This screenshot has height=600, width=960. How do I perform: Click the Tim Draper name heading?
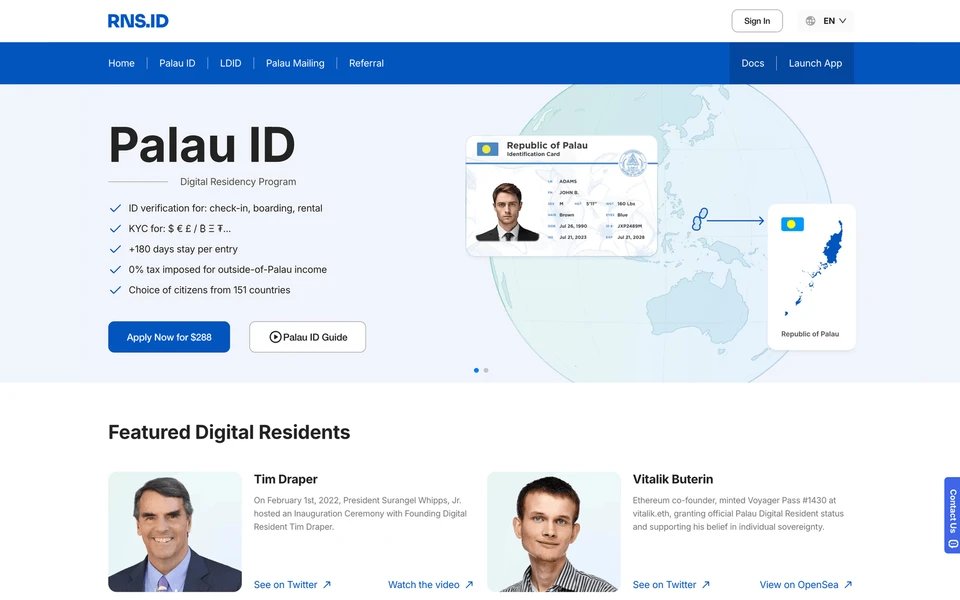(285, 479)
